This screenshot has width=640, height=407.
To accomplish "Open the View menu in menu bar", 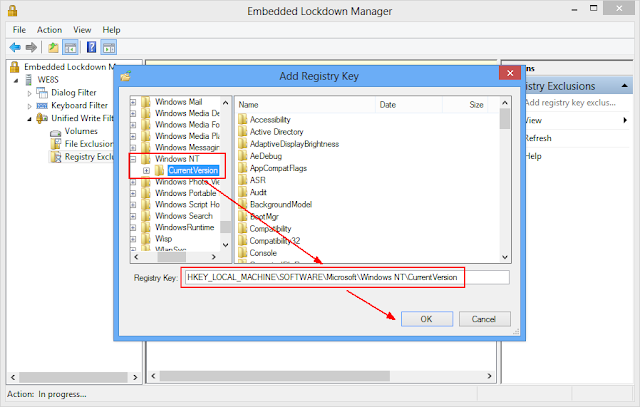I will coord(82,30).
